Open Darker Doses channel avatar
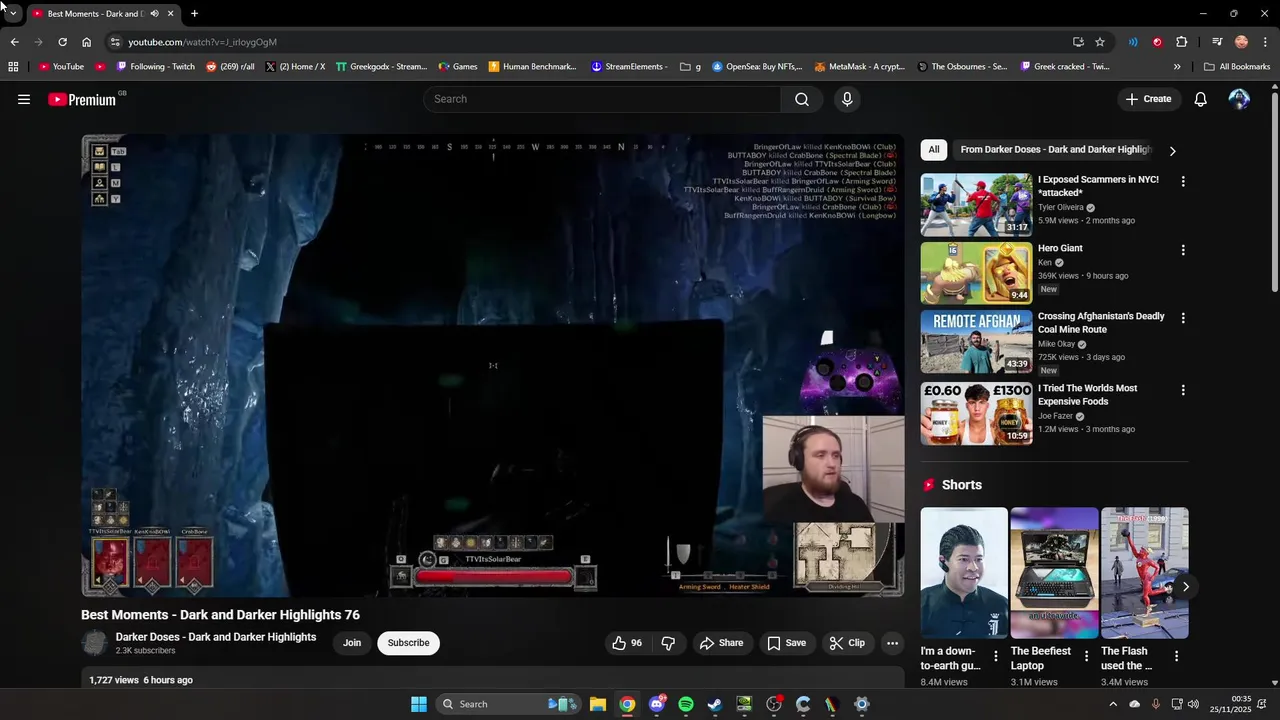This screenshot has width=1280, height=720. [x=94, y=643]
